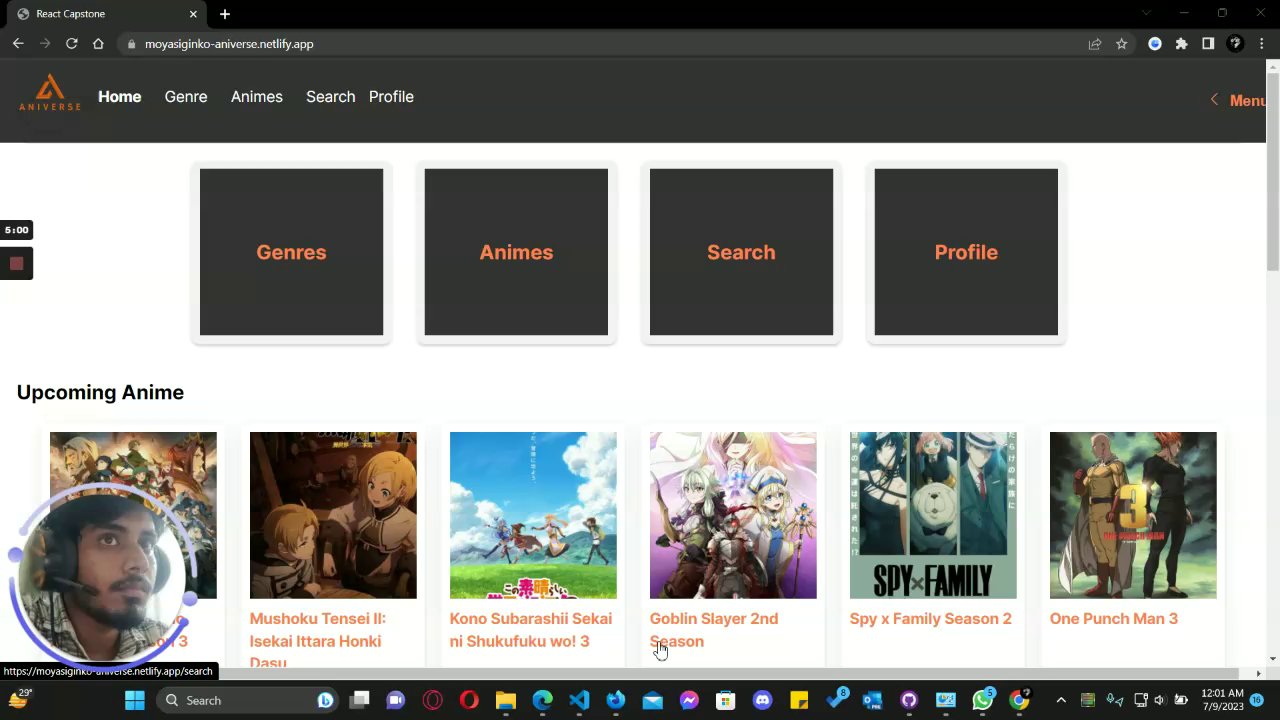
Task: Select the Home nav item
Action: click(x=120, y=97)
